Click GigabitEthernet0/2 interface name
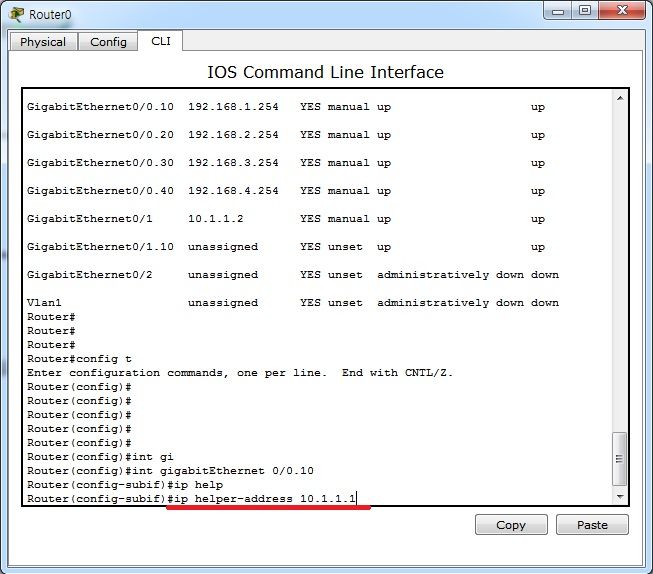 90,275
